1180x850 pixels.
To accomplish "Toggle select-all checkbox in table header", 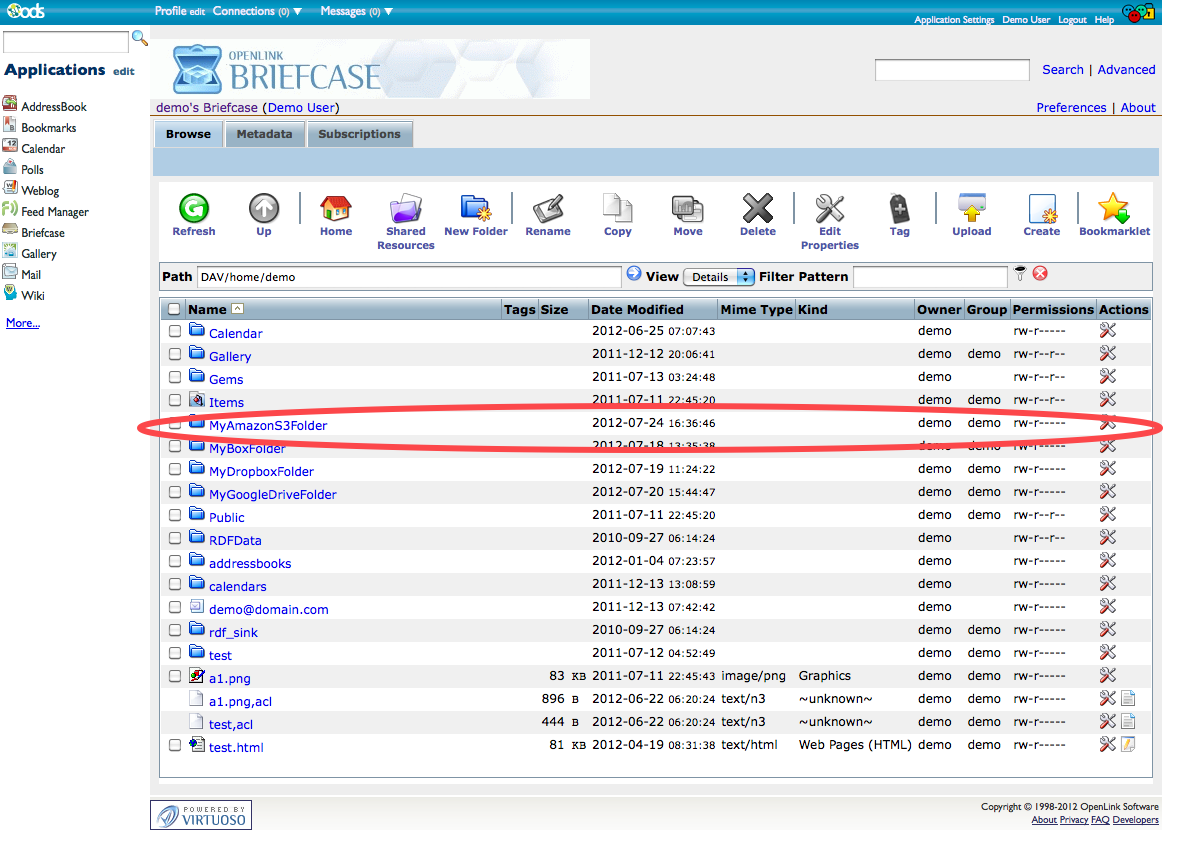I will [175, 310].
